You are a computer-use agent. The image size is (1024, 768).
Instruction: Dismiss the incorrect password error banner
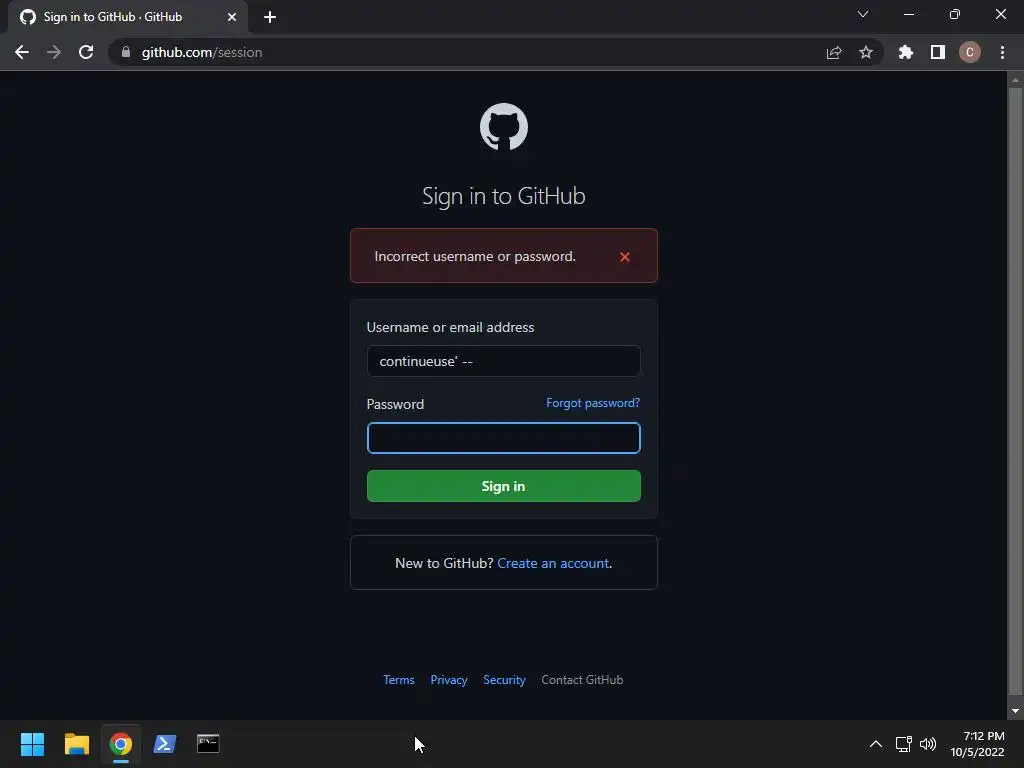coord(624,257)
